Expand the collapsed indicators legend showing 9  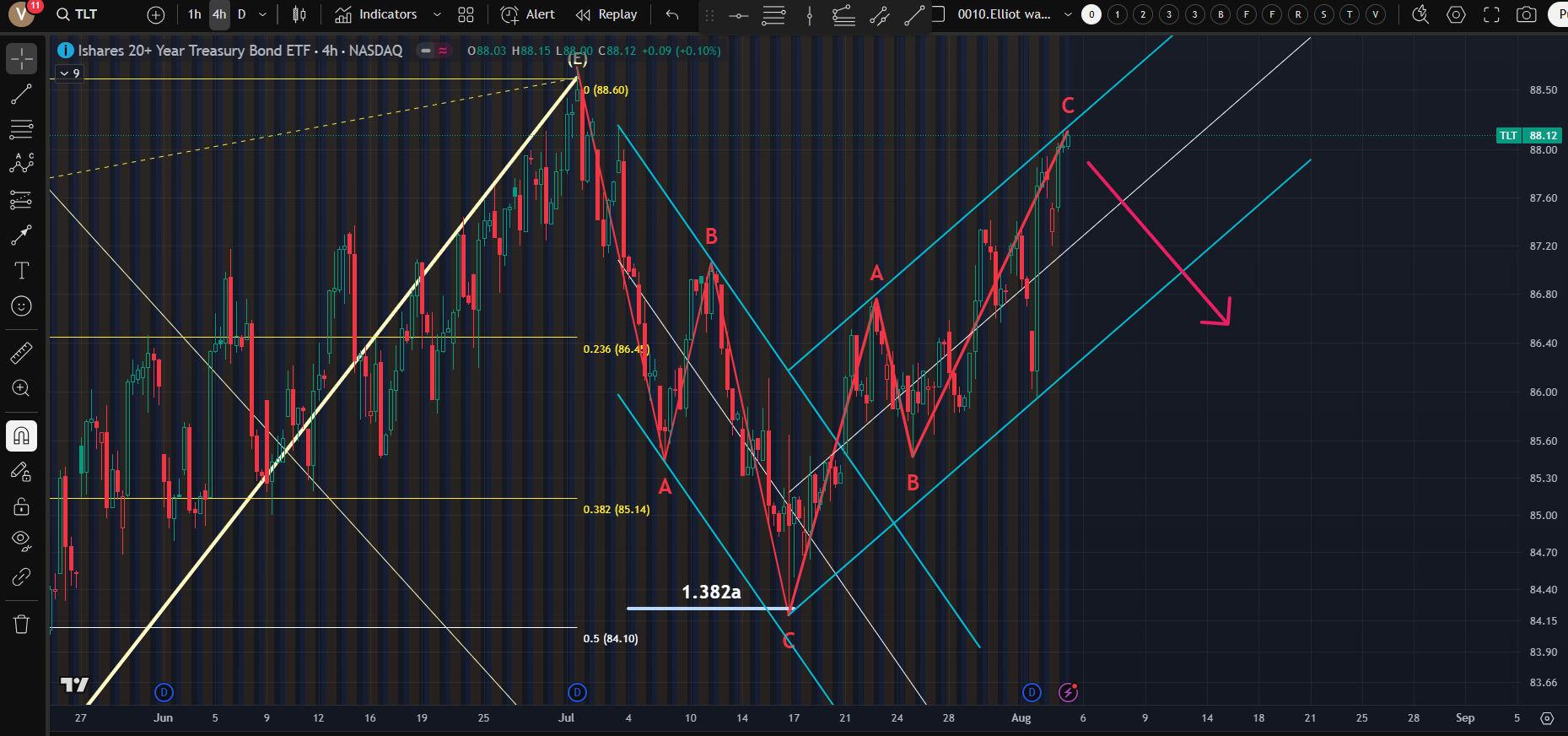click(69, 73)
